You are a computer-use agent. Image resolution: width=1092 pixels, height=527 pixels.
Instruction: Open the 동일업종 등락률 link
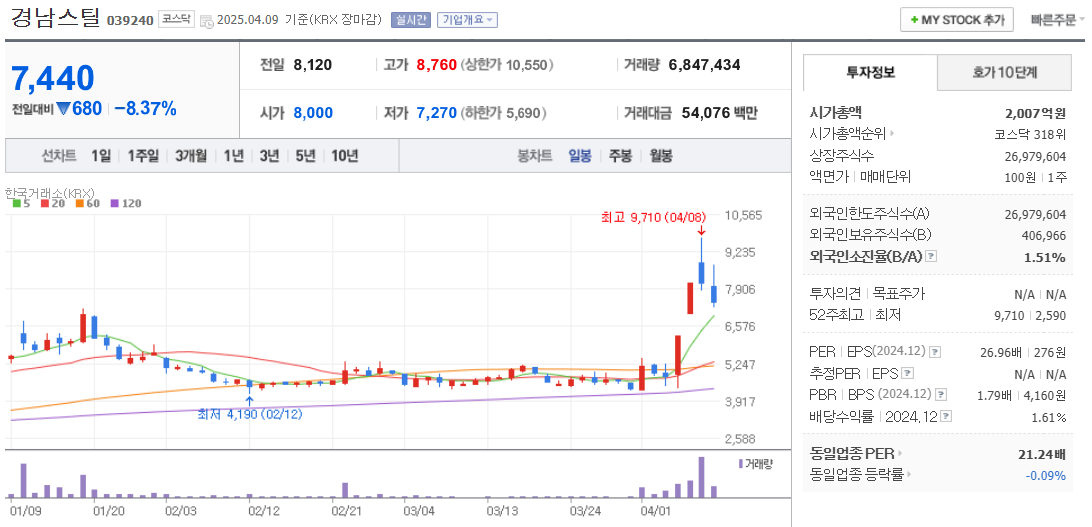(x=861, y=475)
